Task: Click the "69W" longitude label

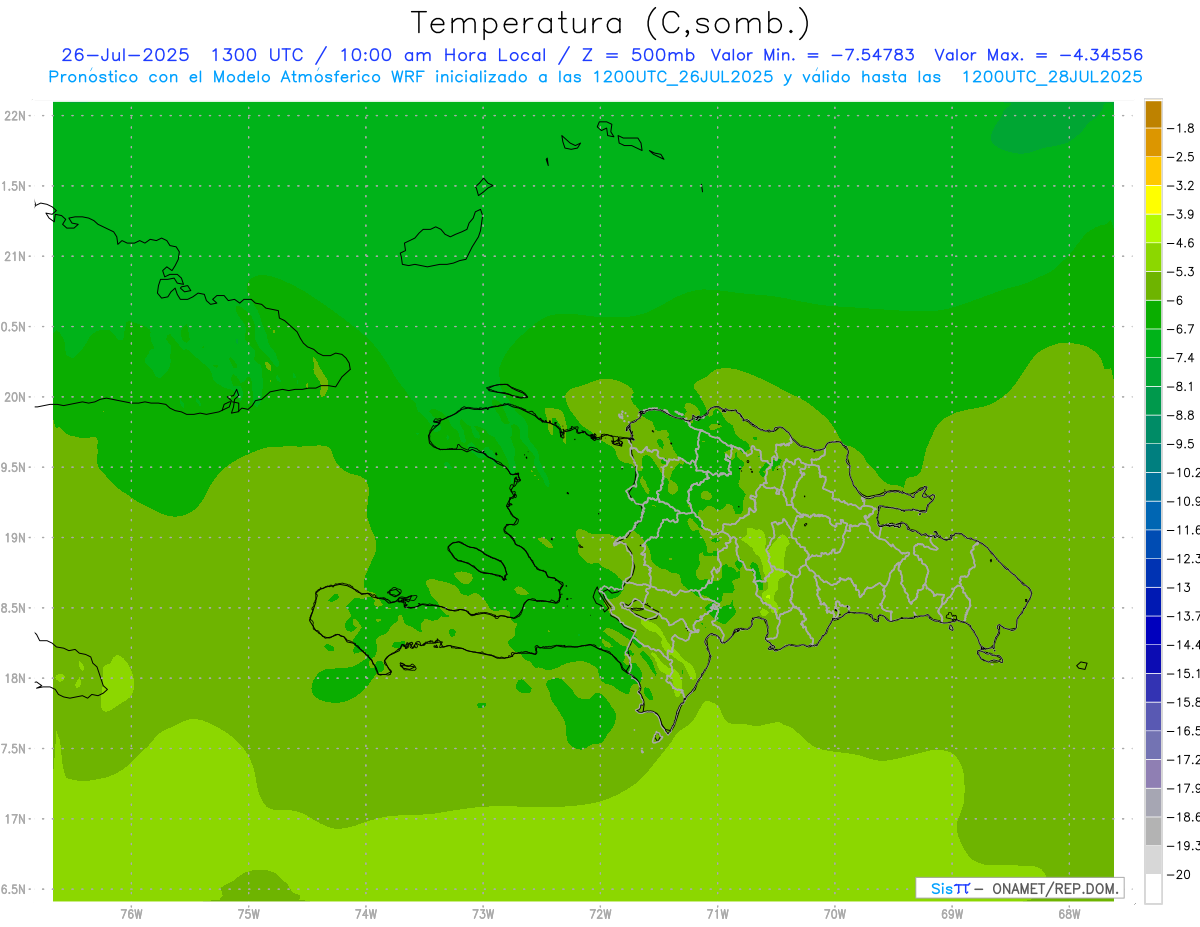Action: coord(952,913)
